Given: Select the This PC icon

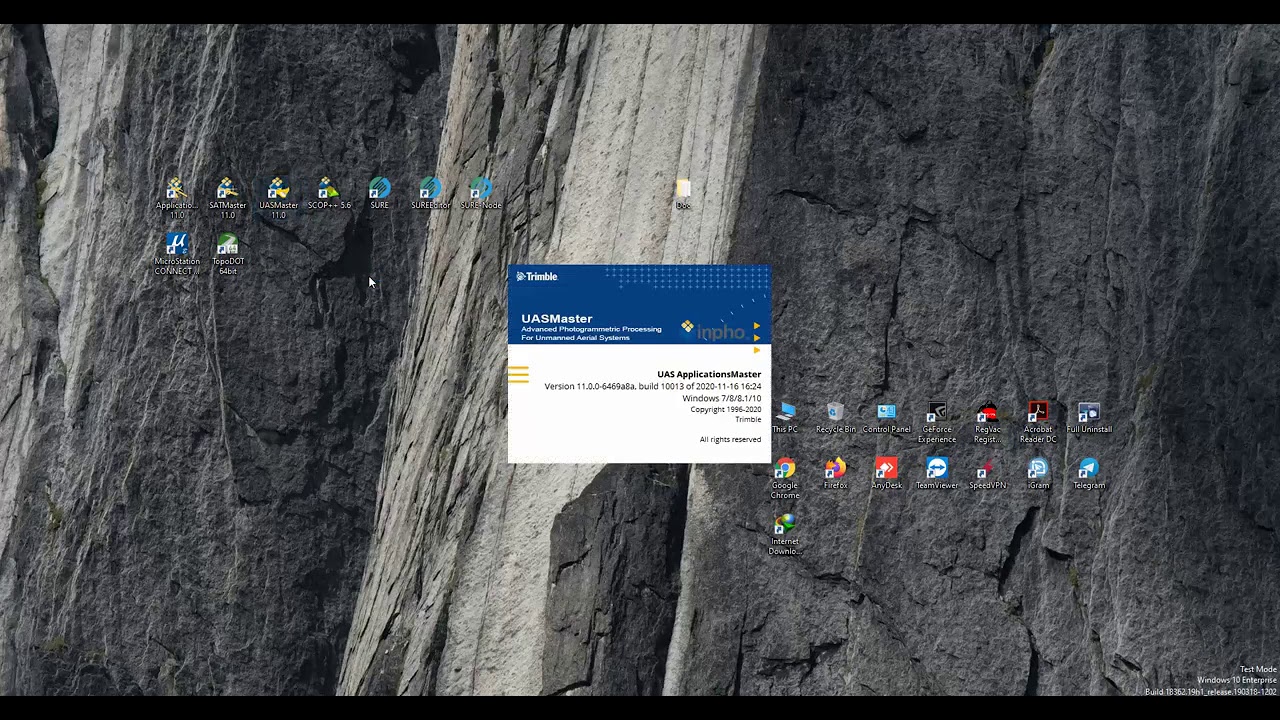Looking at the screenshot, I should click(785, 418).
